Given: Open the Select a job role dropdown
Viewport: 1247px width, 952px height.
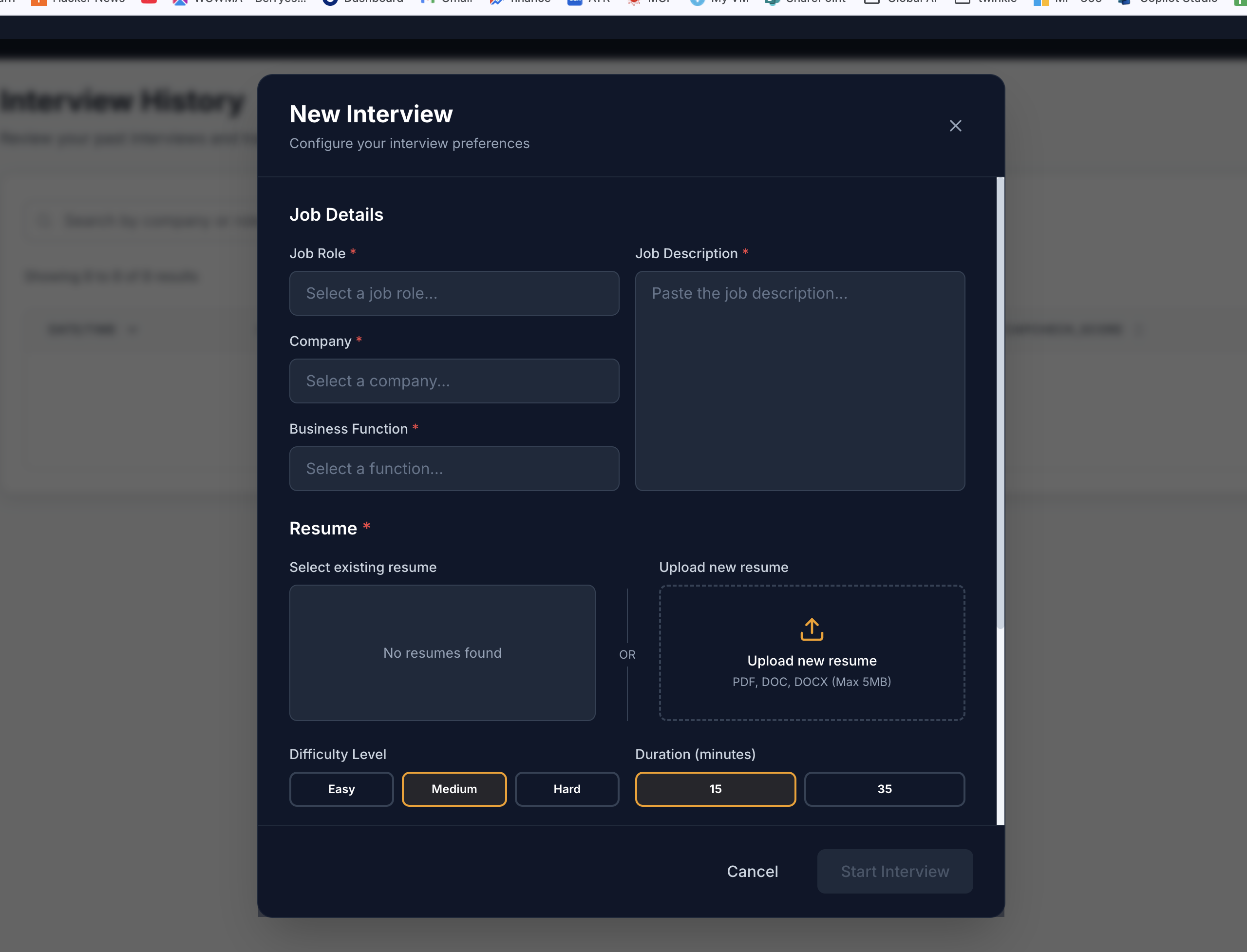Looking at the screenshot, I should pyautogui.click(x=454, y=293).
